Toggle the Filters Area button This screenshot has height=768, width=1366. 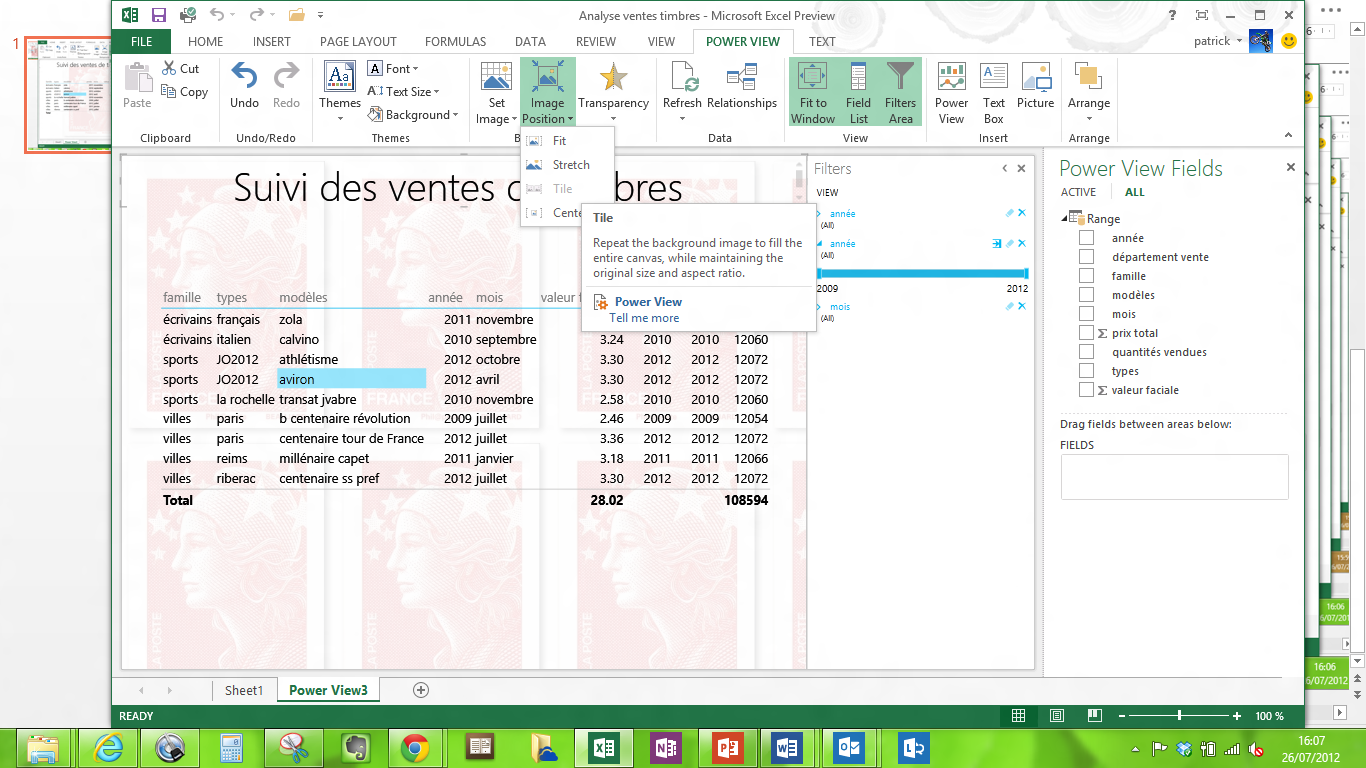900,91
